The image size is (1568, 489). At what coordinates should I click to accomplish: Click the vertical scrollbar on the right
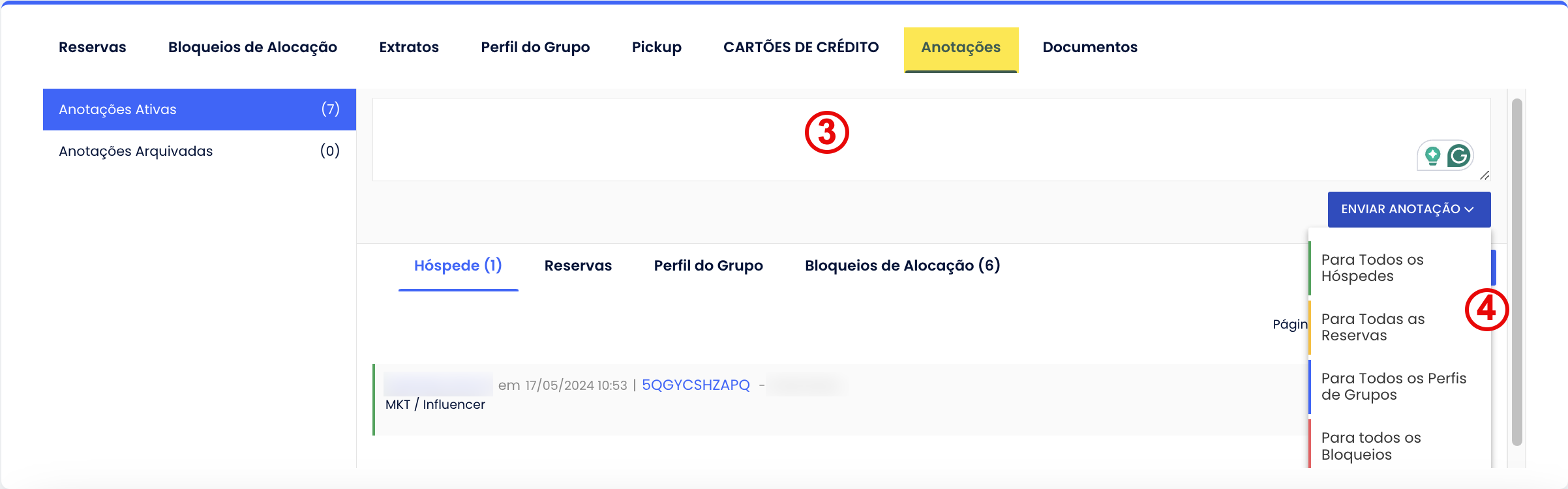[1516, 274]
